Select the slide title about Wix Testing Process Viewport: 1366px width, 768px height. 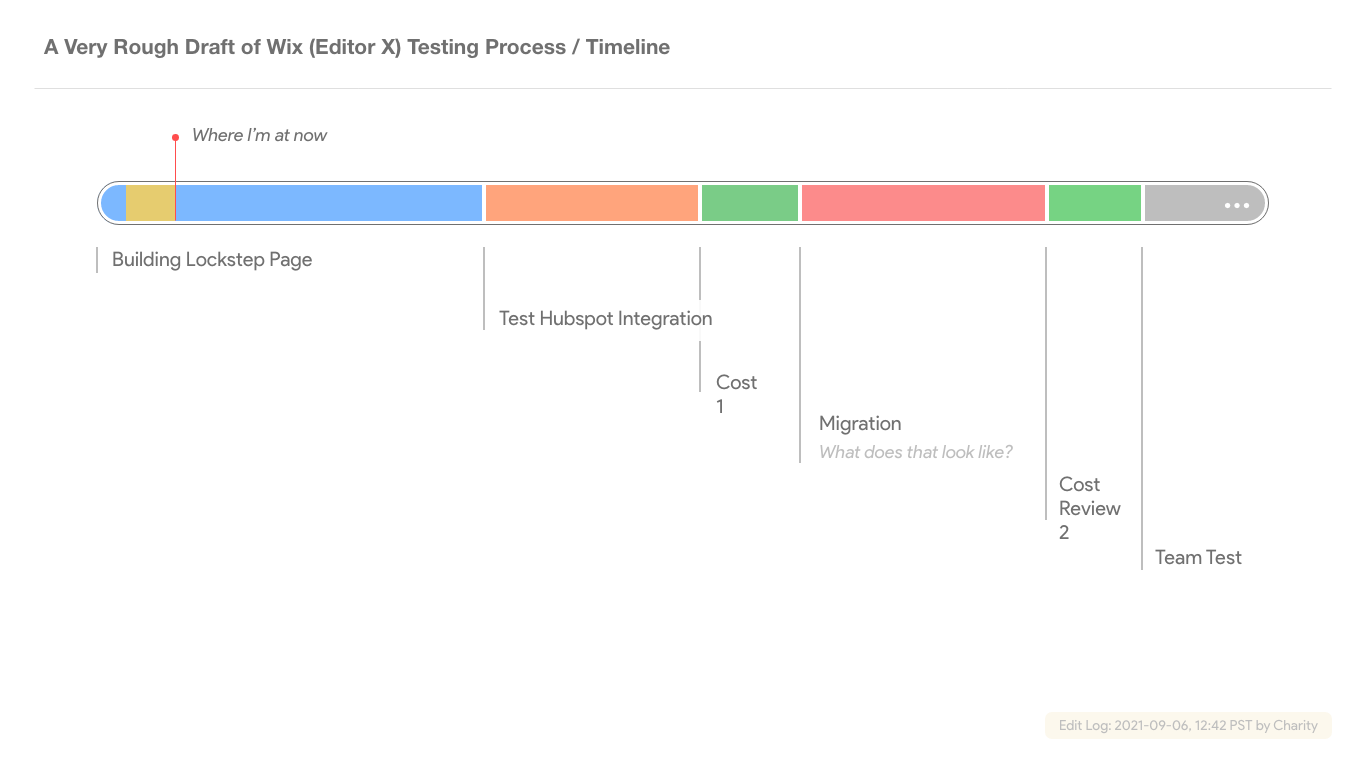coord(357,47)
